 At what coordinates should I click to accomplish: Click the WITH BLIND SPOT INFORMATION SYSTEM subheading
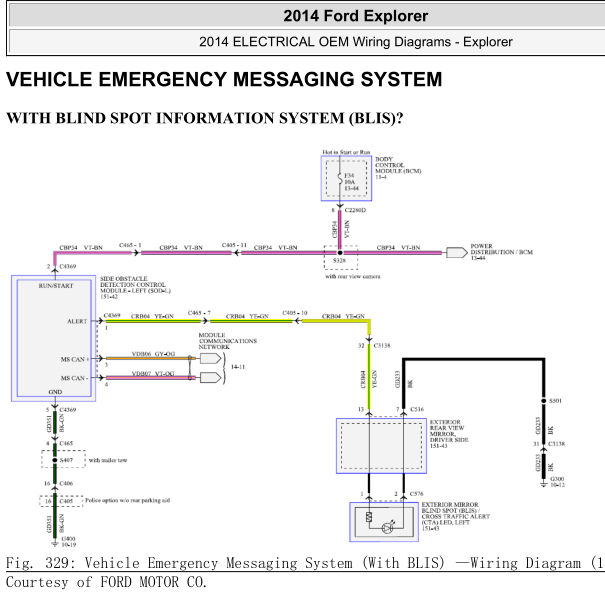pos(204,118)
